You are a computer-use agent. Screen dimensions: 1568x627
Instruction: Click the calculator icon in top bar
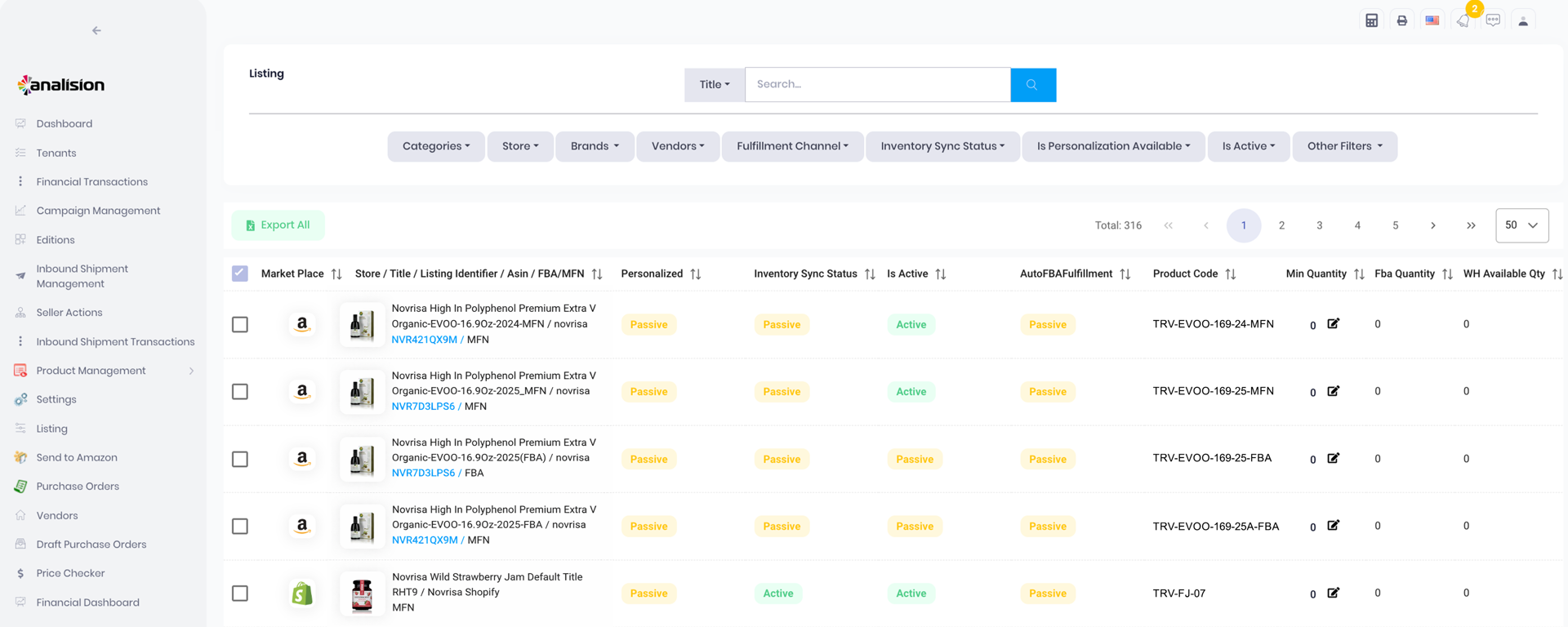1371,20
